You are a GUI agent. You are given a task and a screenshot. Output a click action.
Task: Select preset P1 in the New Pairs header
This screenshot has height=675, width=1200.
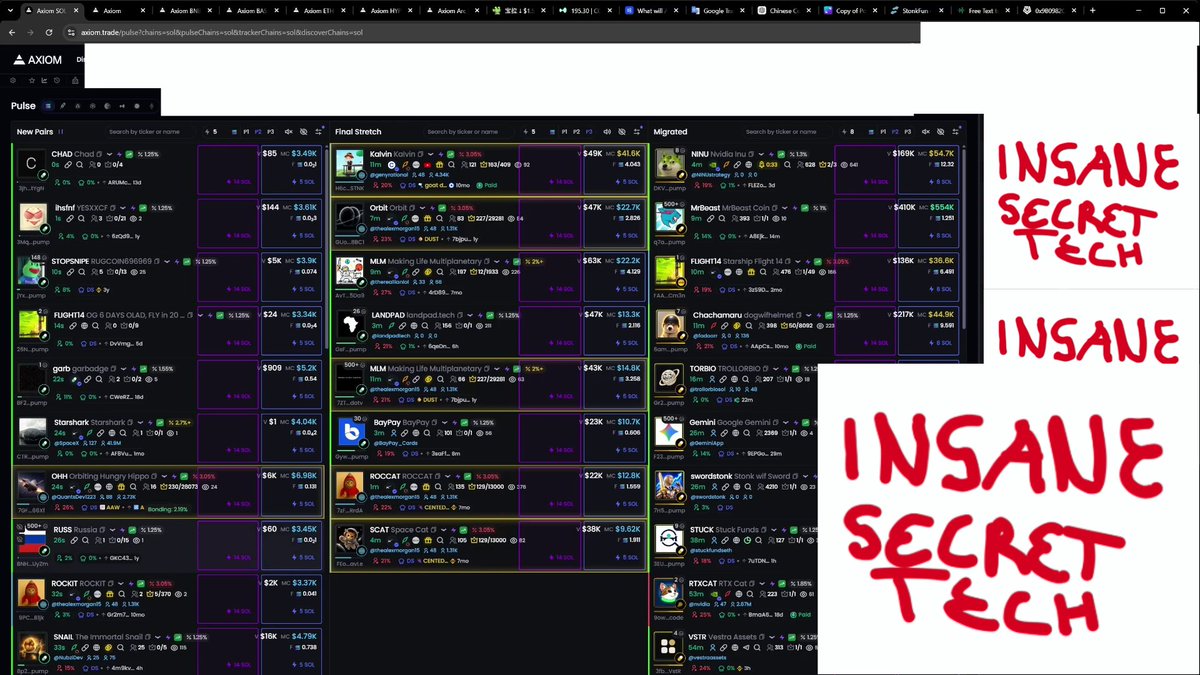tap(246, 131)
